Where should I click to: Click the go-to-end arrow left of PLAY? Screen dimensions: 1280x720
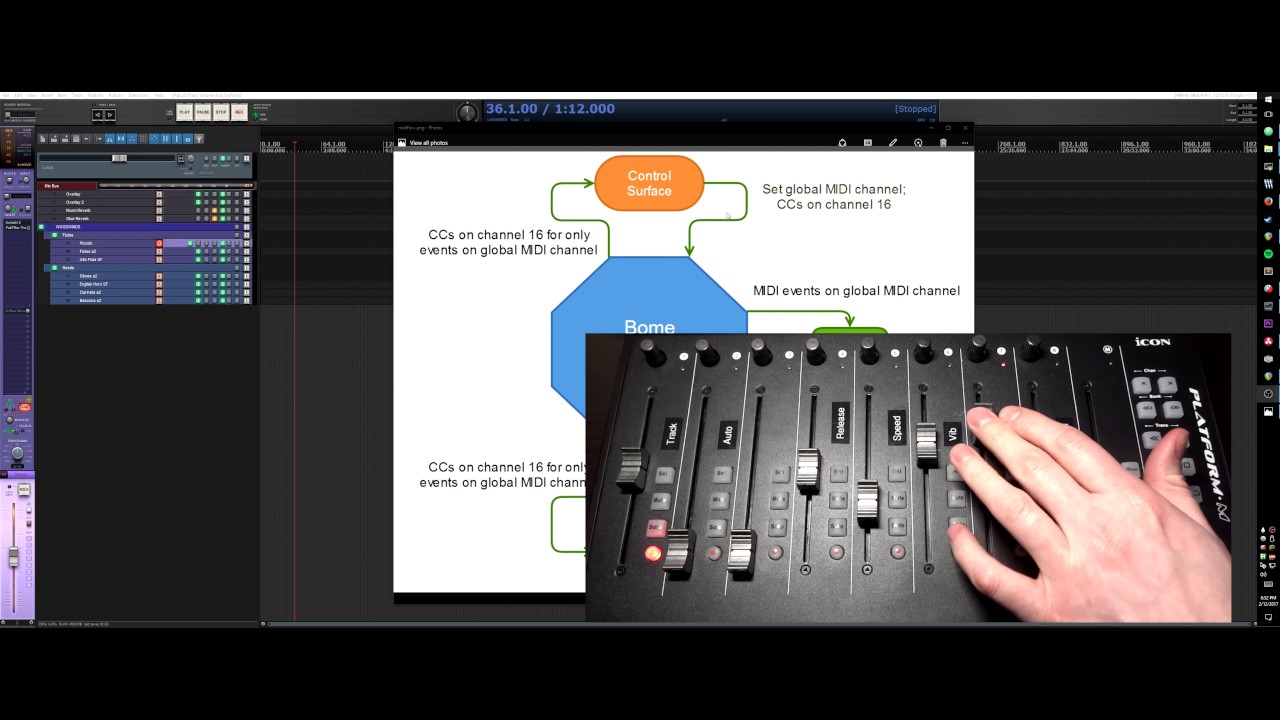pos(110,115)
